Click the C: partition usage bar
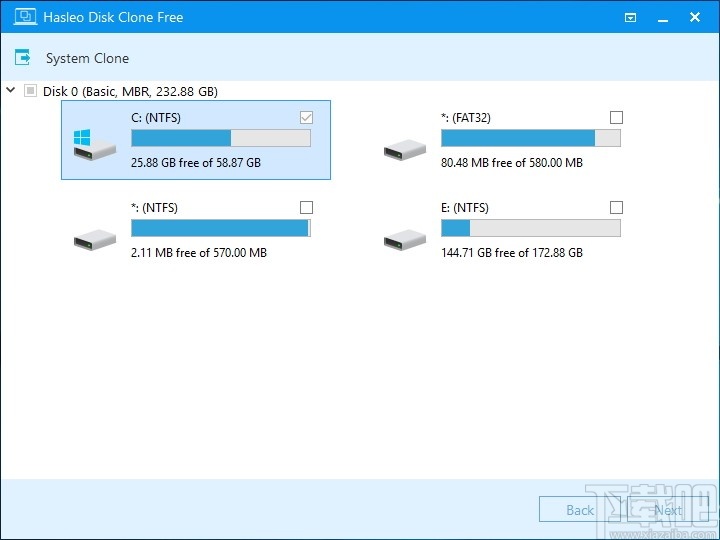This screenshot has height=540, width=720. pos(221,138)
